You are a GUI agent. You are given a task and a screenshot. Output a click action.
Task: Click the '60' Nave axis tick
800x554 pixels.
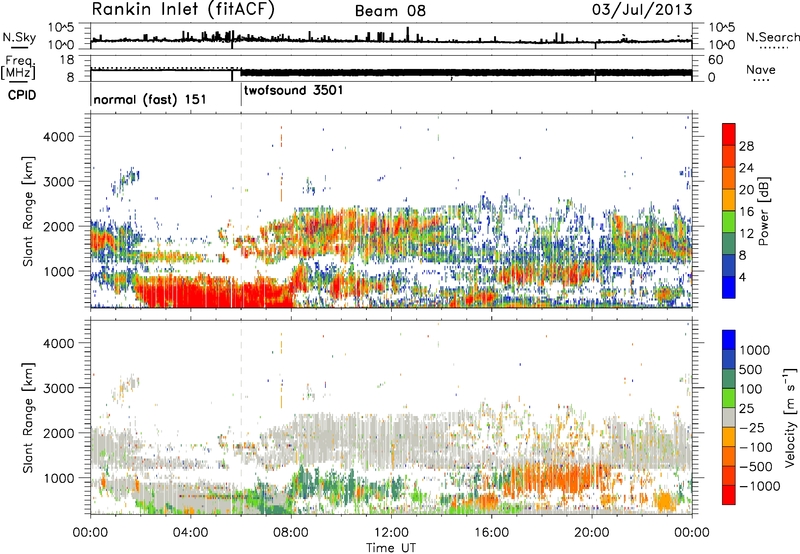(716, 60)
